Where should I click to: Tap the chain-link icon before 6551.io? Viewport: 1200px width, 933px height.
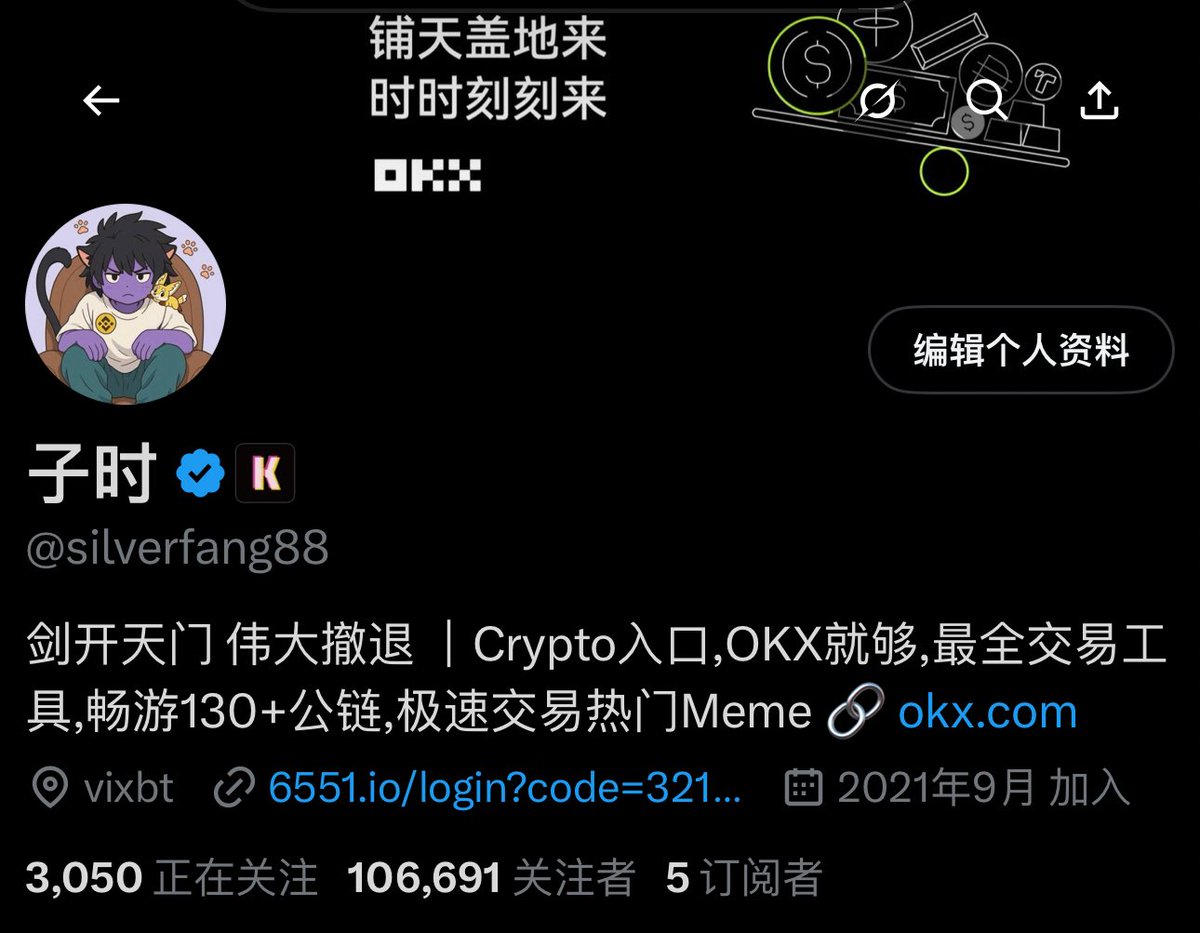click(x=235, y=789)
